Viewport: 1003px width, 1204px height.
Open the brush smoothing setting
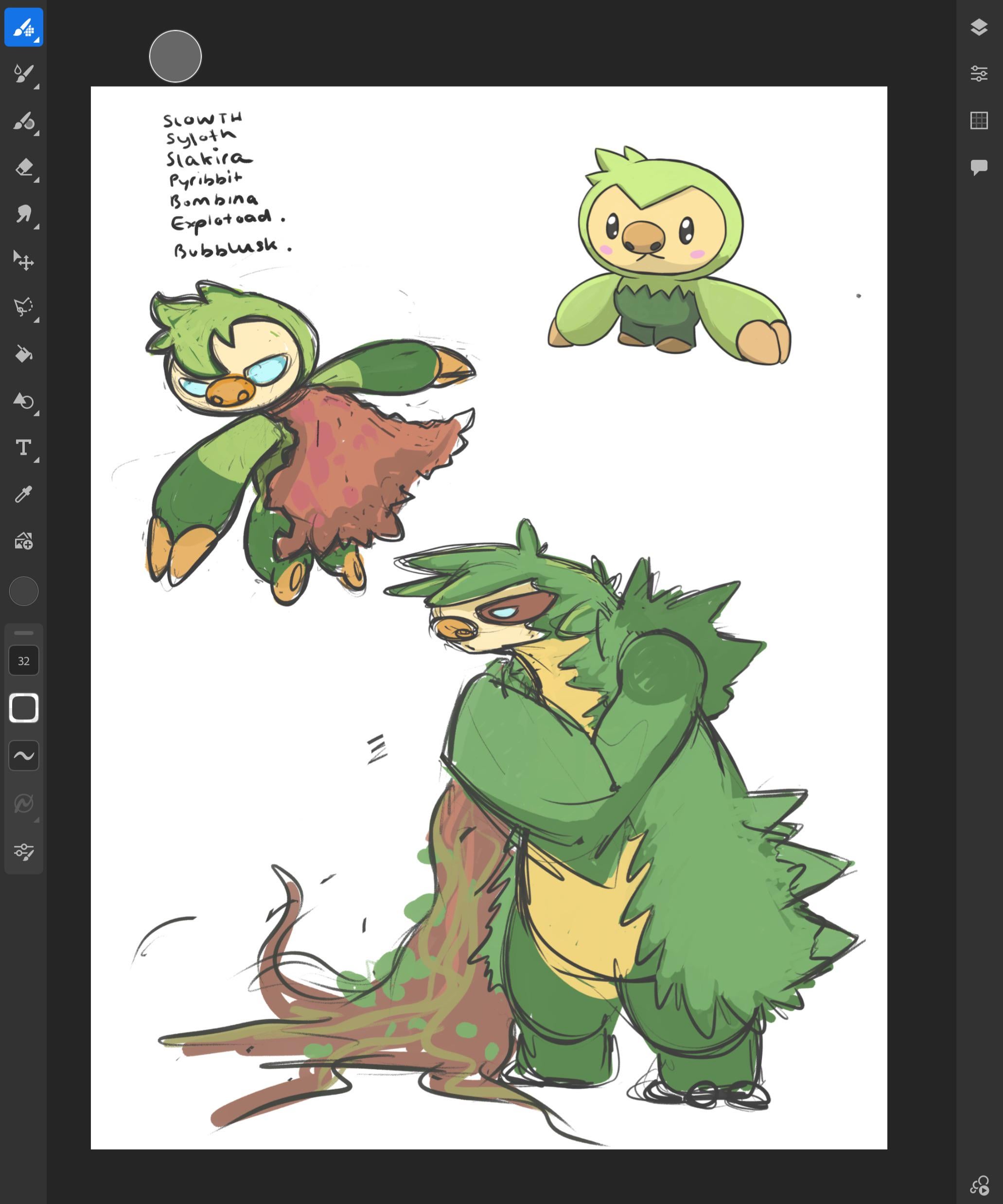click(23, 755)
